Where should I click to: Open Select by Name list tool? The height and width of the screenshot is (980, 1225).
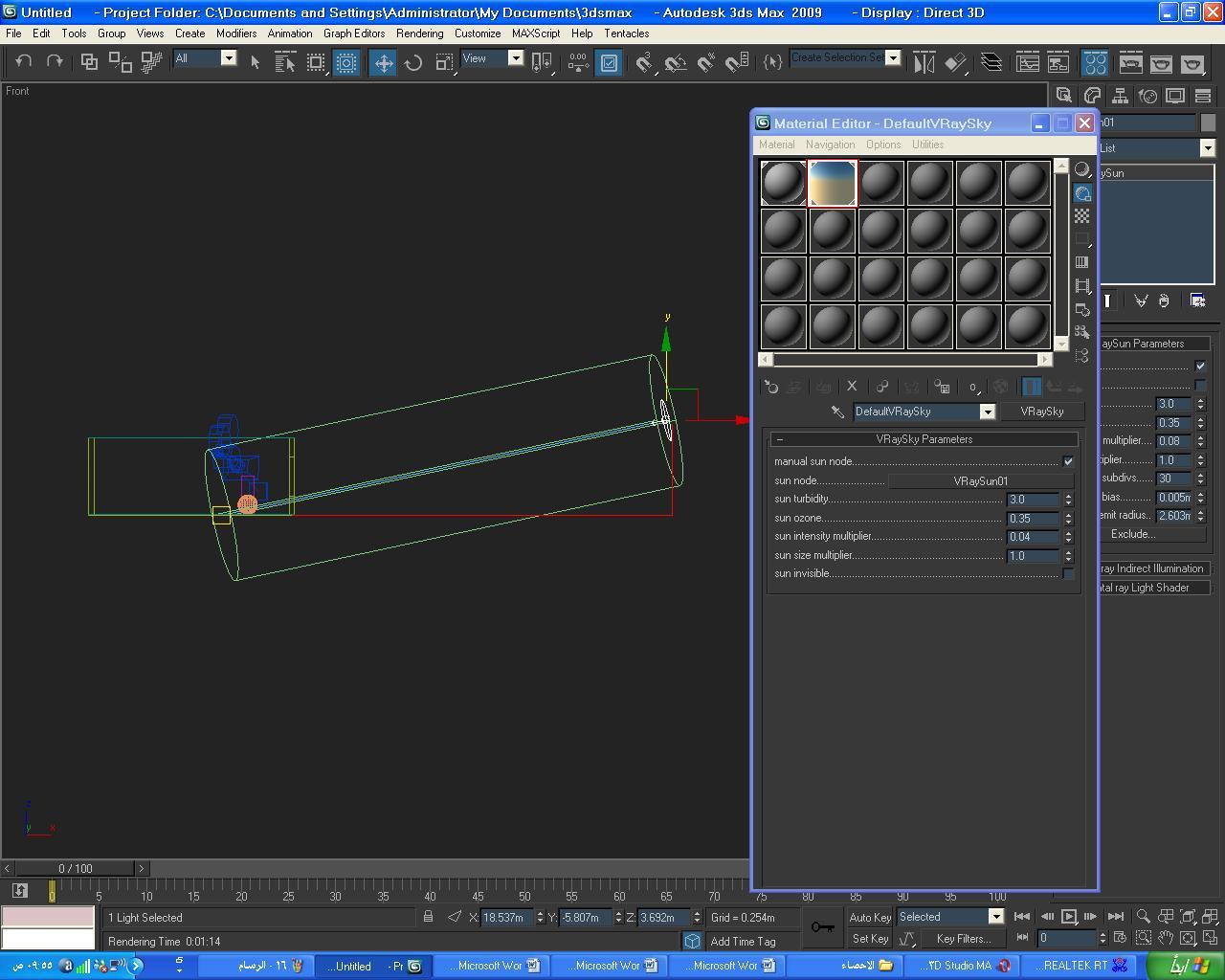(x=285, y=62)
